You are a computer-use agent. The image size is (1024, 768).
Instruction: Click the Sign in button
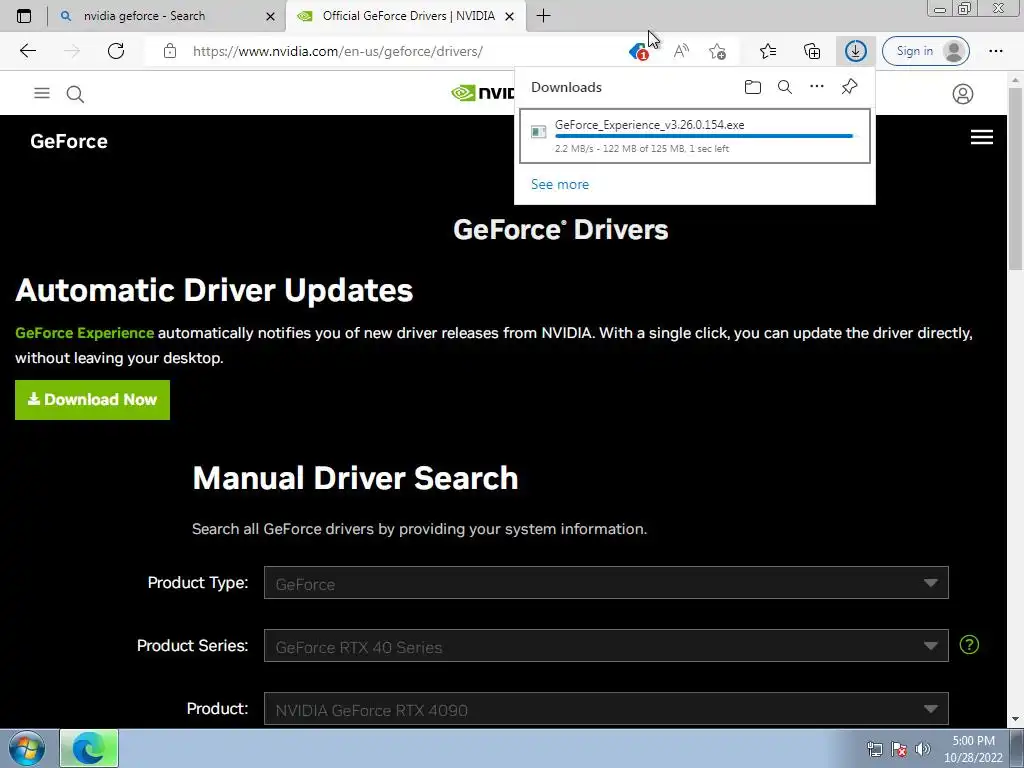(925, 51)
